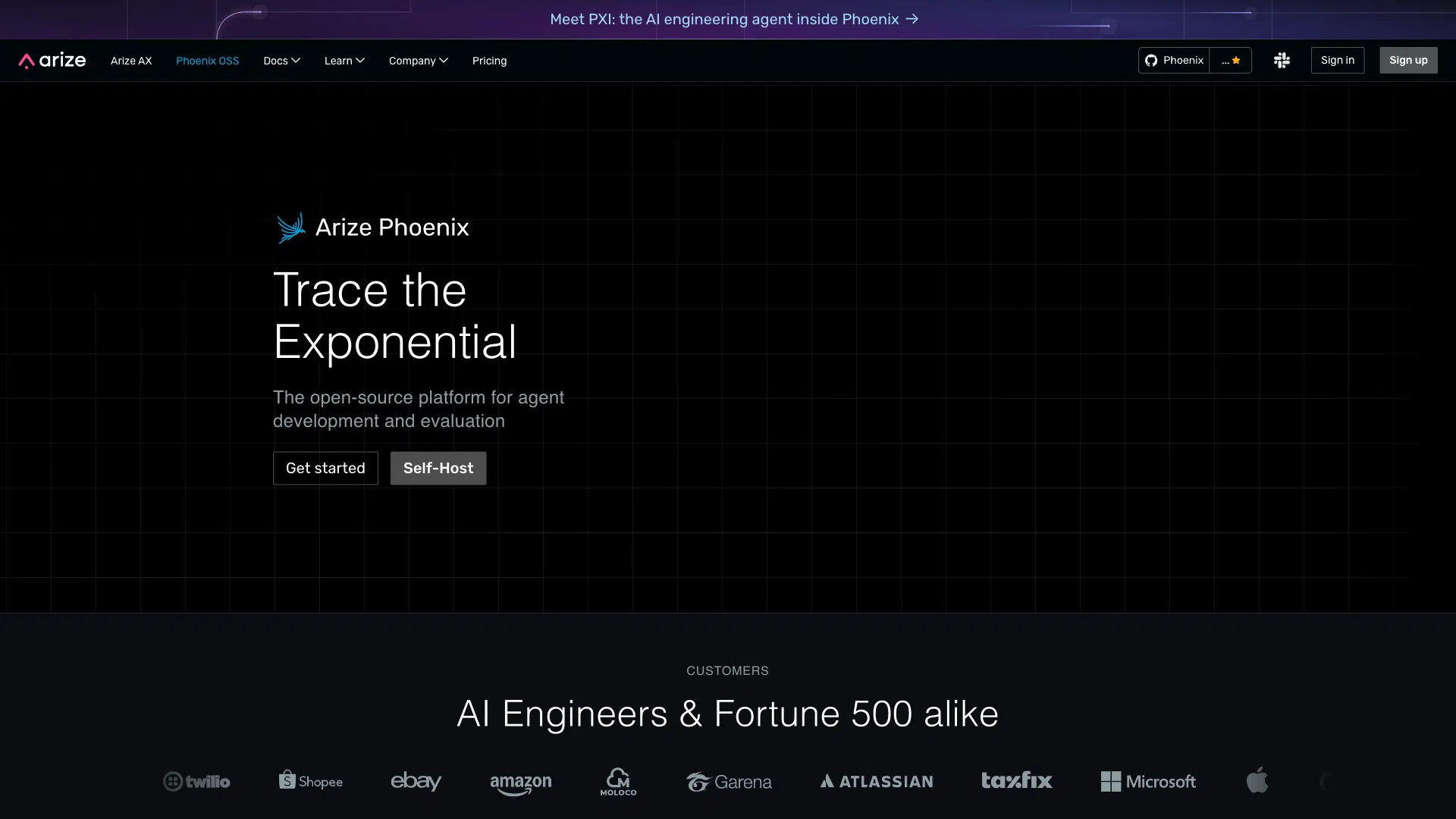1456x819 pixels.
Task: Click the Garena customer logo
Action: [729, 782]
